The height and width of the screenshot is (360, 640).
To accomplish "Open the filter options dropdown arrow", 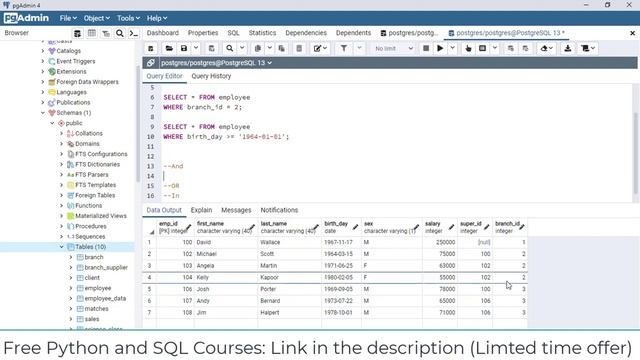I will (359, 48).
